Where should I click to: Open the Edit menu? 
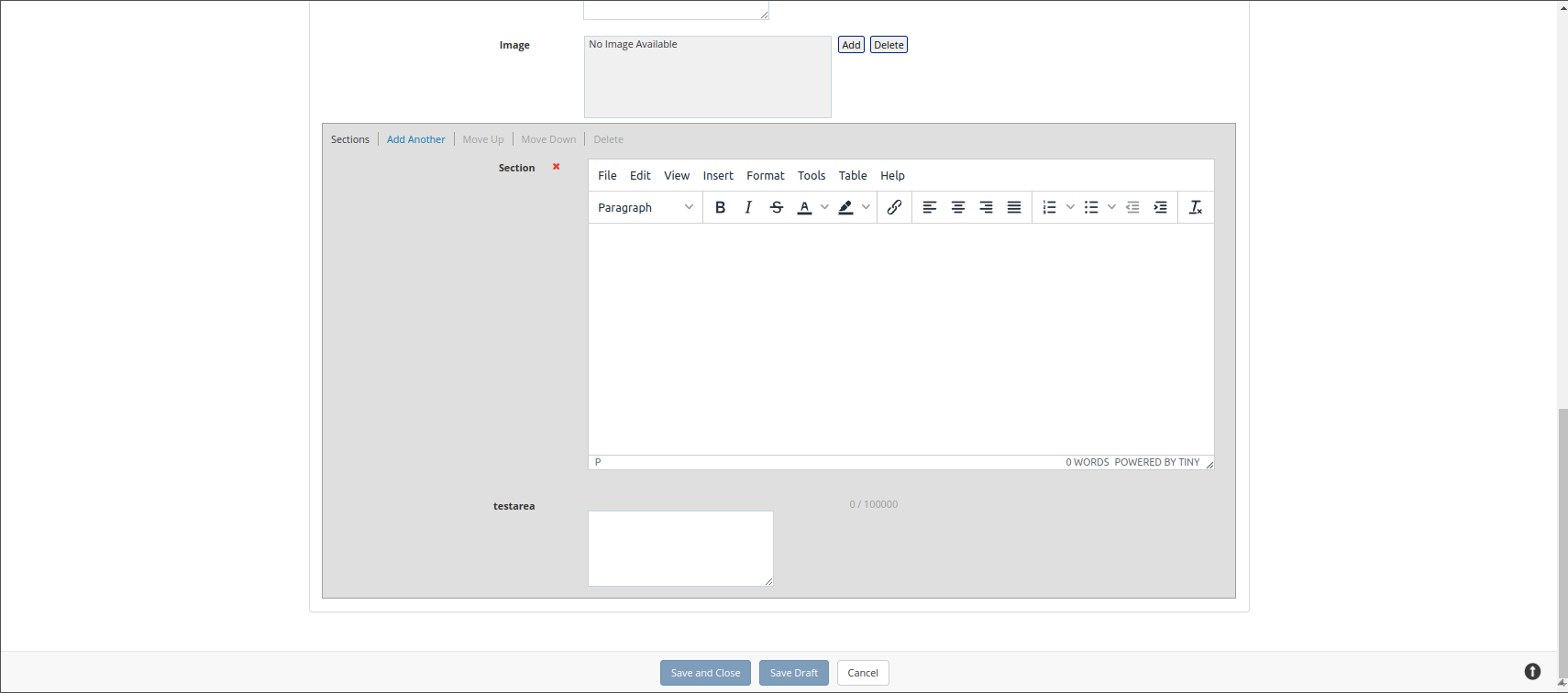coord(640,175)
